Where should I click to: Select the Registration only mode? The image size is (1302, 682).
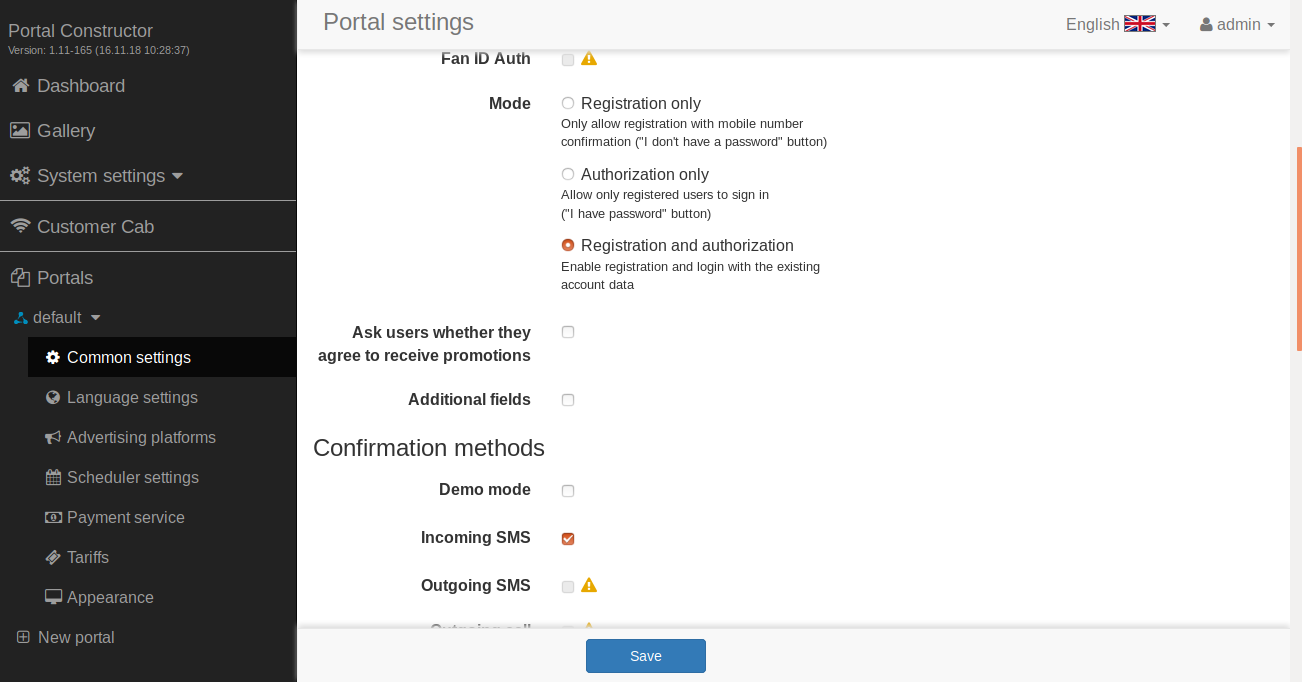(x=568, y=103)
